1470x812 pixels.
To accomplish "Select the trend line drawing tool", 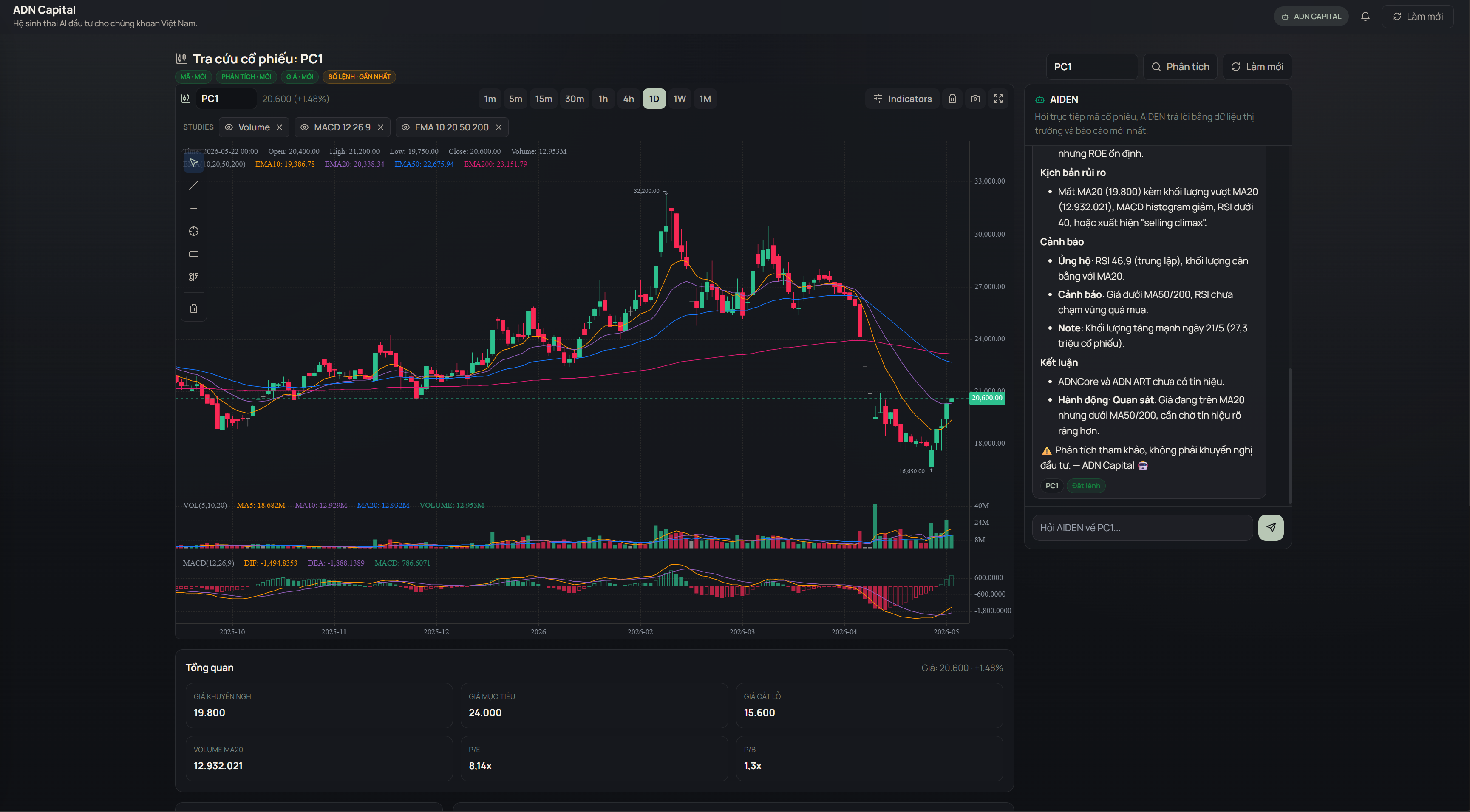I will pos(193,185).
